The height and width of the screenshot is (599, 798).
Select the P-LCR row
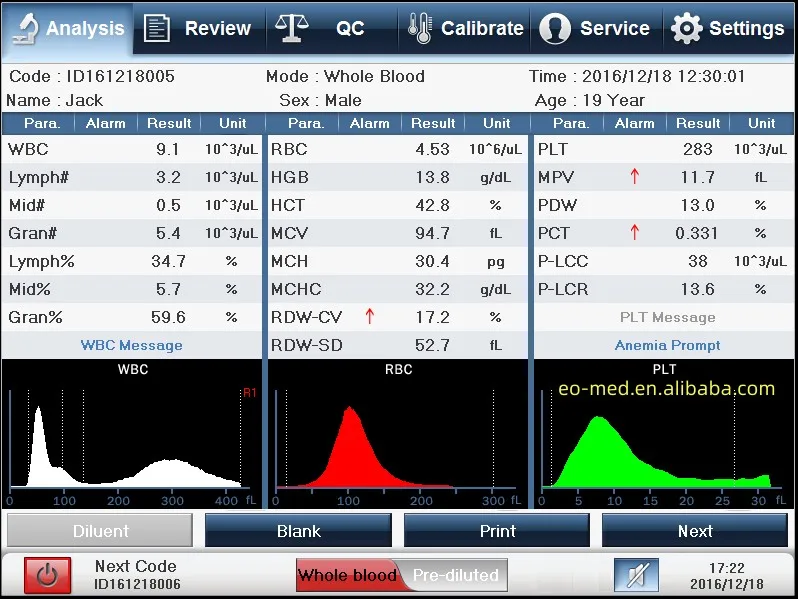tap(664, 289)
